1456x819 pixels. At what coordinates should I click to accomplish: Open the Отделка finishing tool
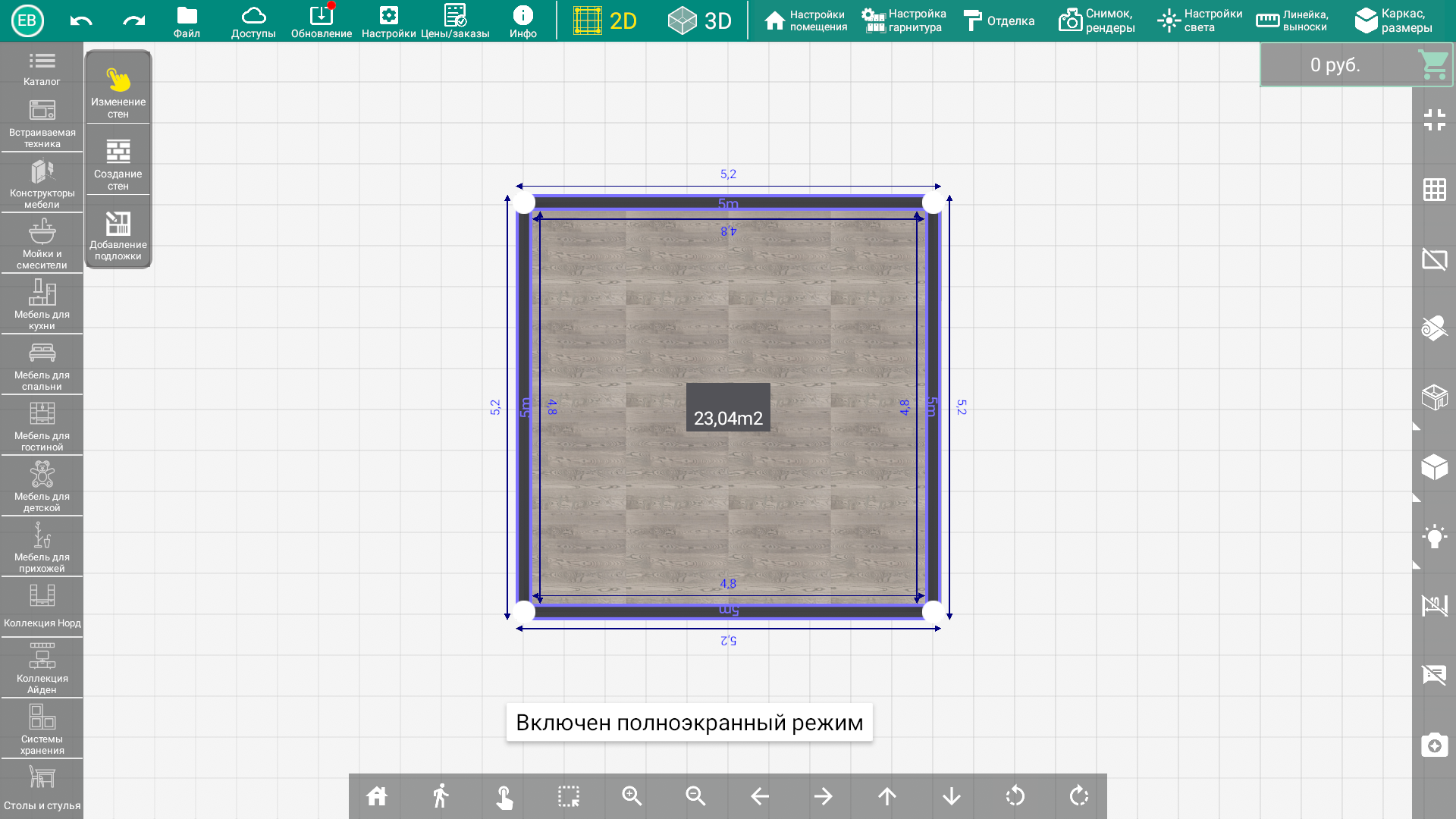[999, 20]
